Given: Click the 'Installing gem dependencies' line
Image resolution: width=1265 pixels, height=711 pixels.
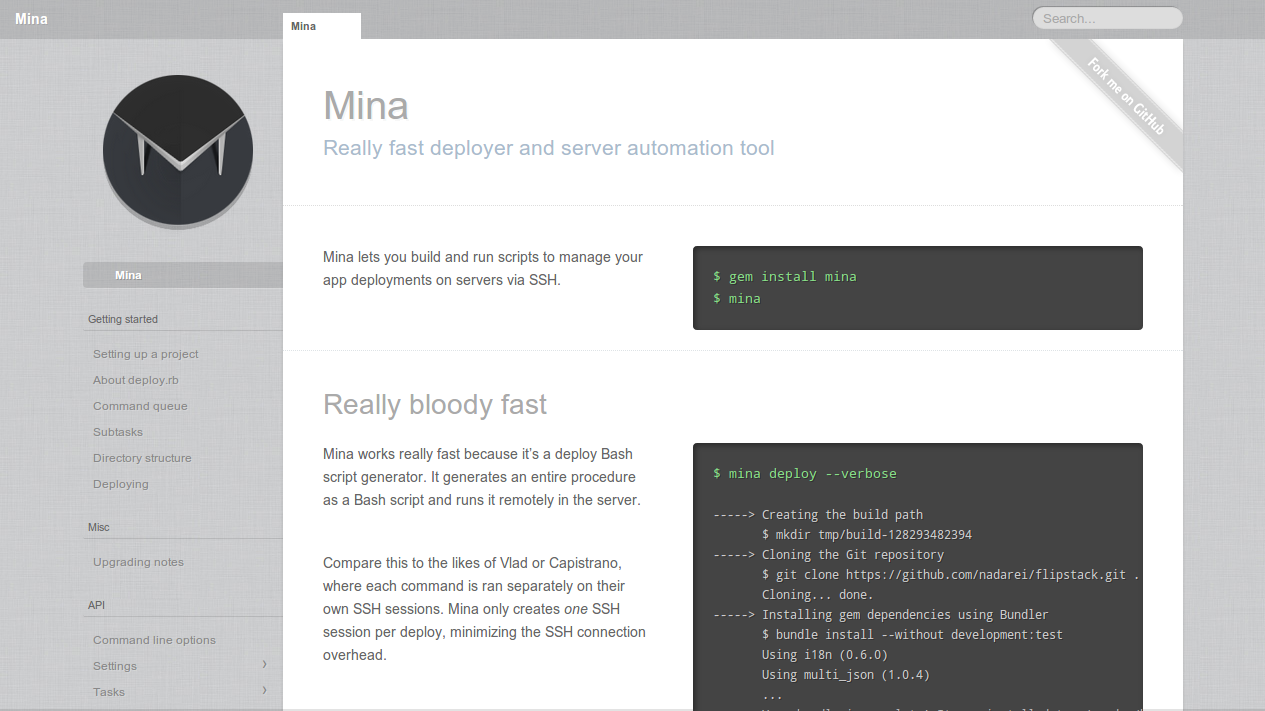Looking at the screenshot, I should 881,614.
